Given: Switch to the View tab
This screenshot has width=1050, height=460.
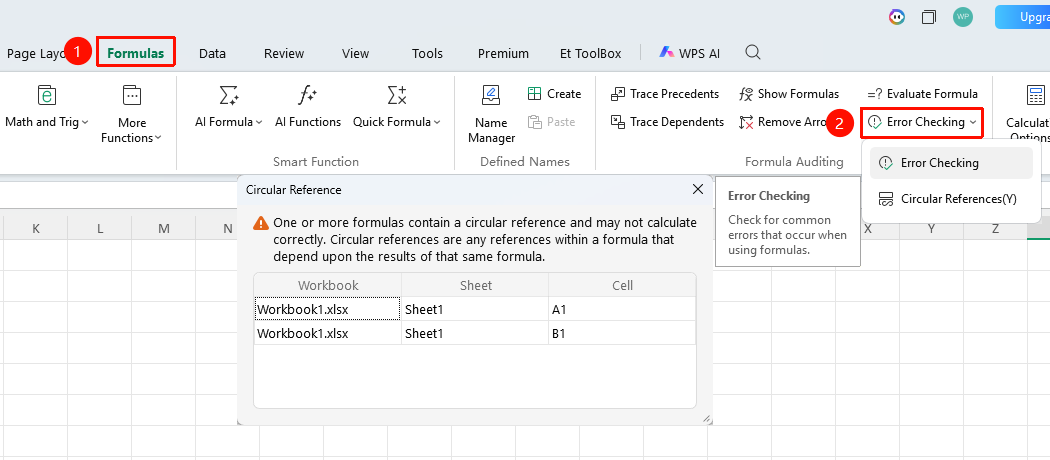Looking at the screenshot, I should coord(356,54).
